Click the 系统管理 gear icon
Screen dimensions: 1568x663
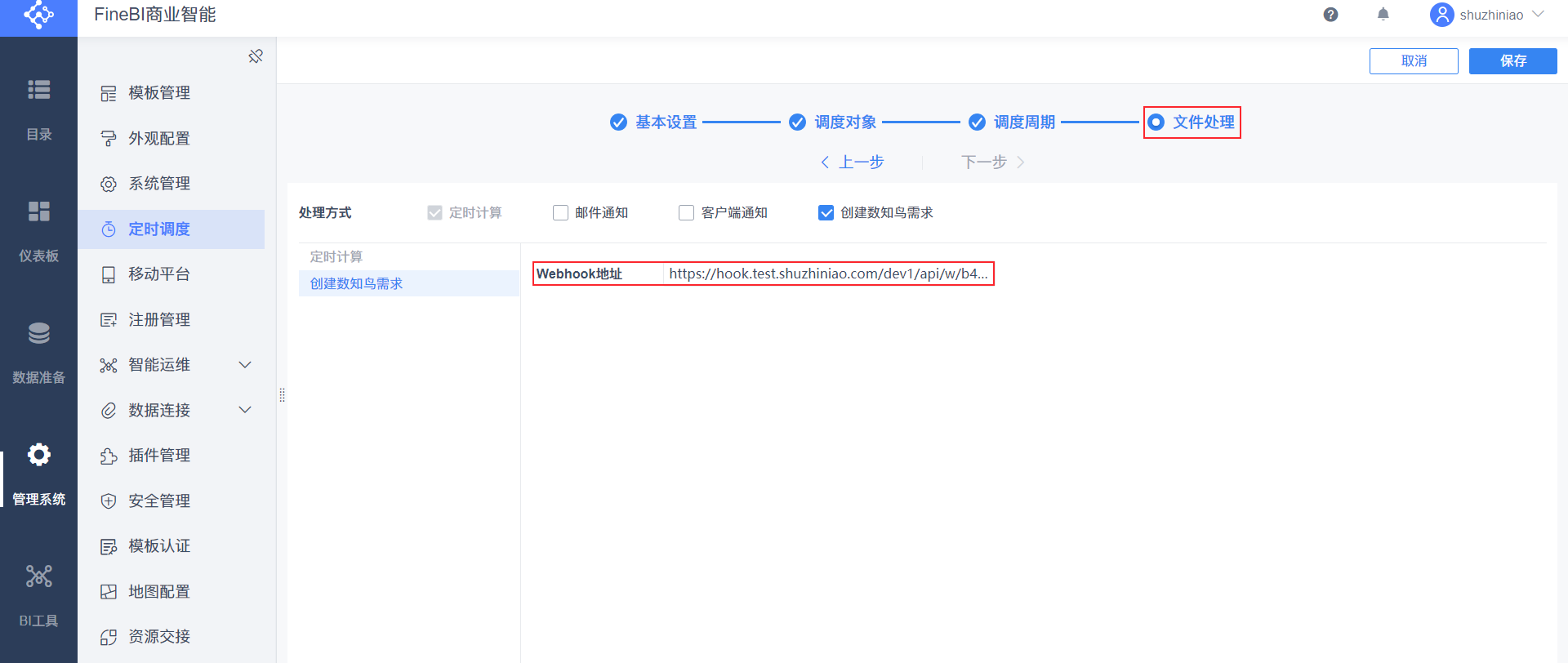[x=108, y=184]
